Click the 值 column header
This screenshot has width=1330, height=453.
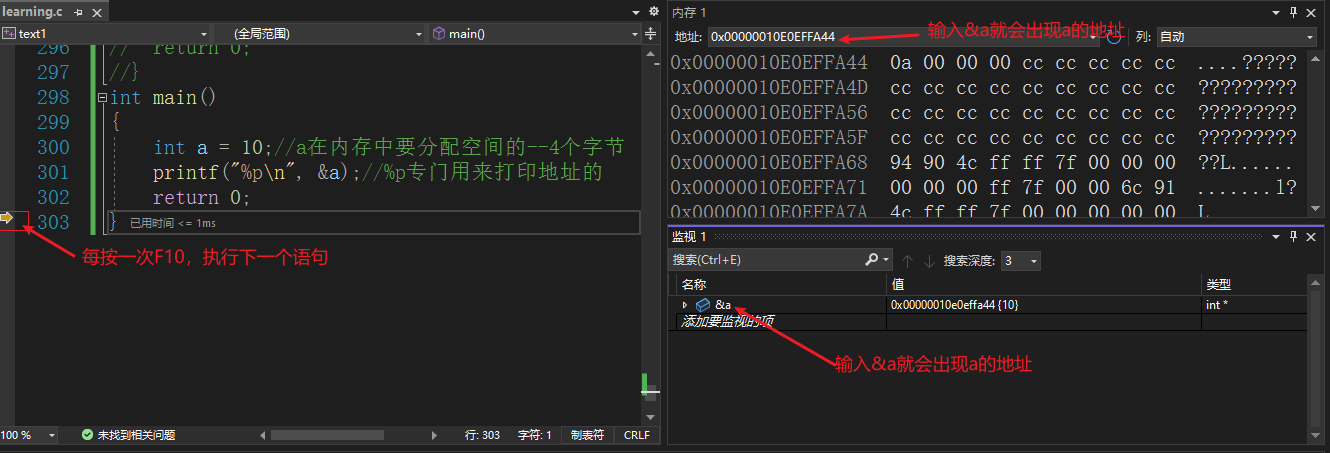click(x=1044, y=285)
